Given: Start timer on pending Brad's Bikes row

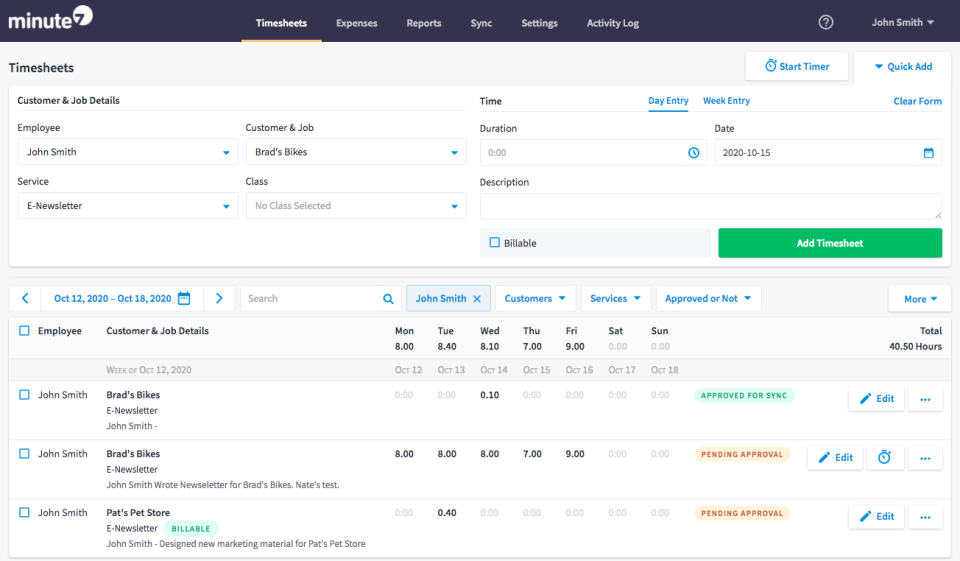Looking at the screenshot, I should 885,457.
